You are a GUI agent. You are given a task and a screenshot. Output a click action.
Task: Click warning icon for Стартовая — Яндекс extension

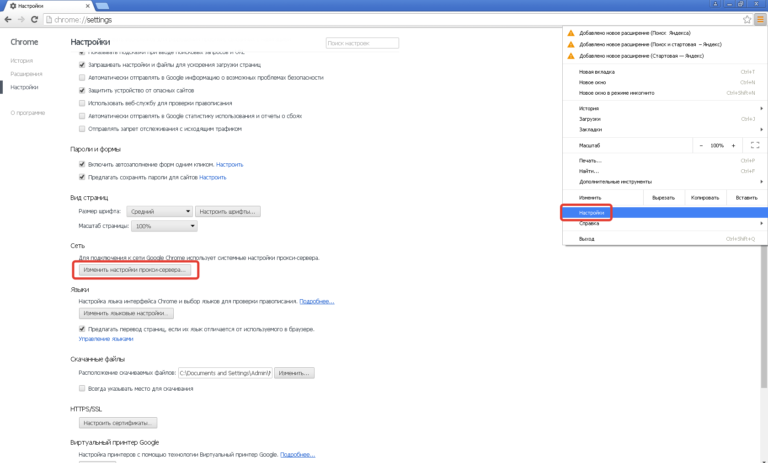571,56
